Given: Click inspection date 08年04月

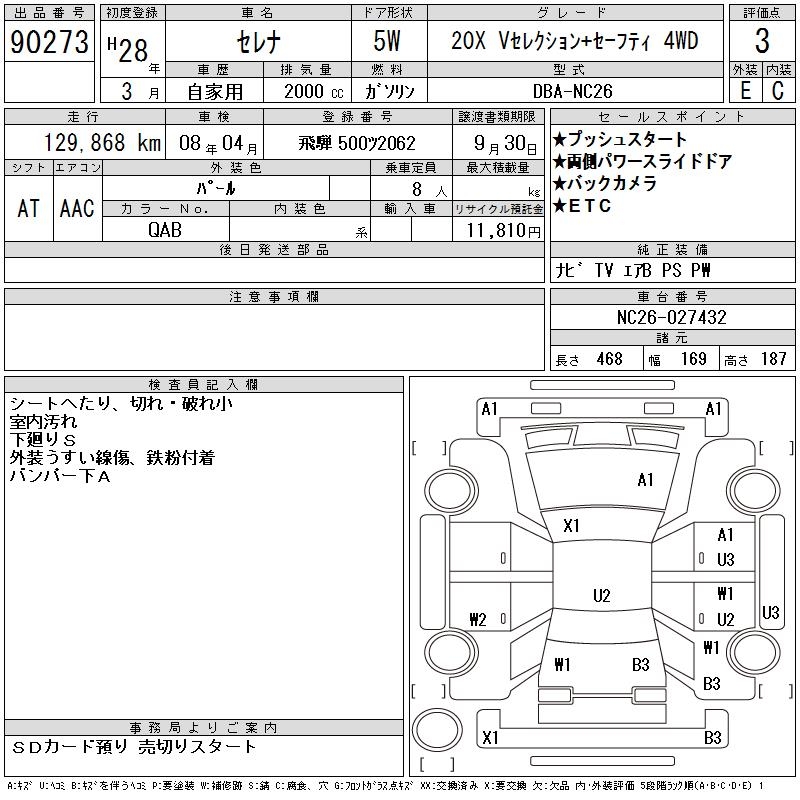Looking at the screenshot, I should coord(218,144).
